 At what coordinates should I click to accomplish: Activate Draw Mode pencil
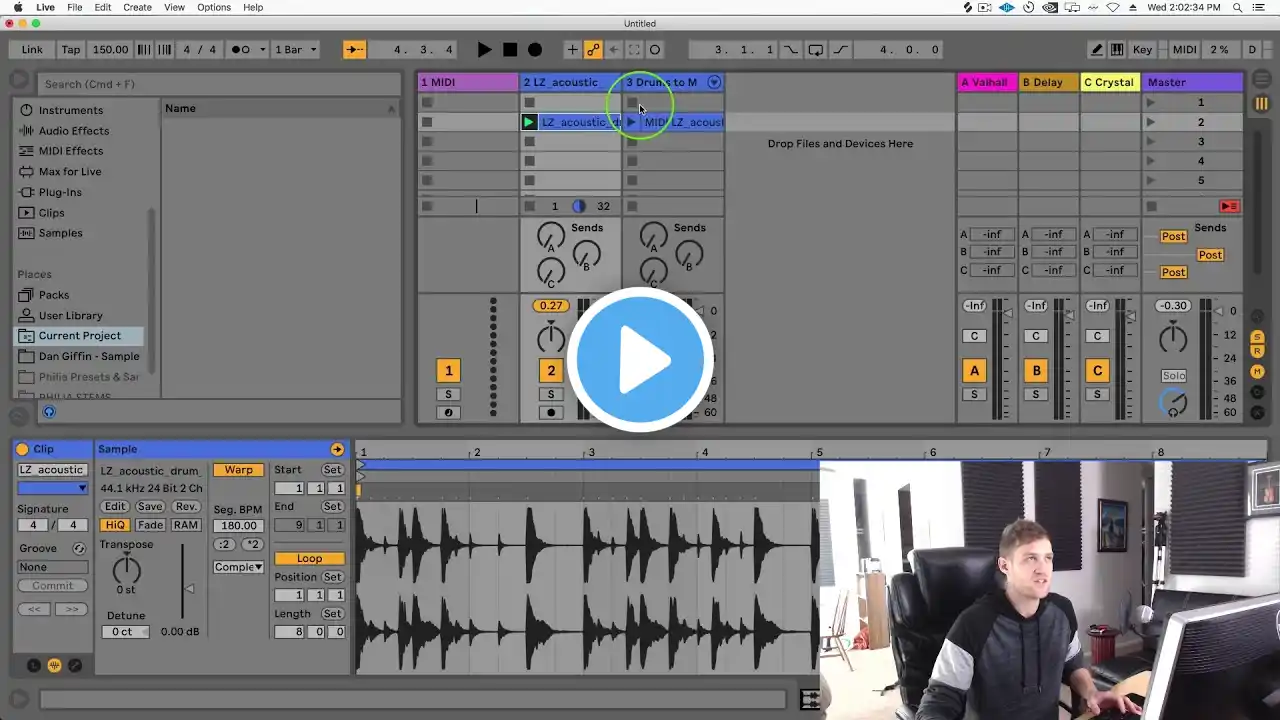[x=1097, y=50]
